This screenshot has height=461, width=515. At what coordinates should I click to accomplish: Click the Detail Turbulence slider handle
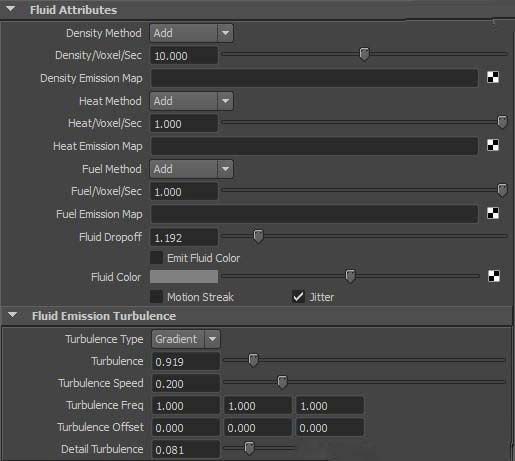(x=249, y=448)
